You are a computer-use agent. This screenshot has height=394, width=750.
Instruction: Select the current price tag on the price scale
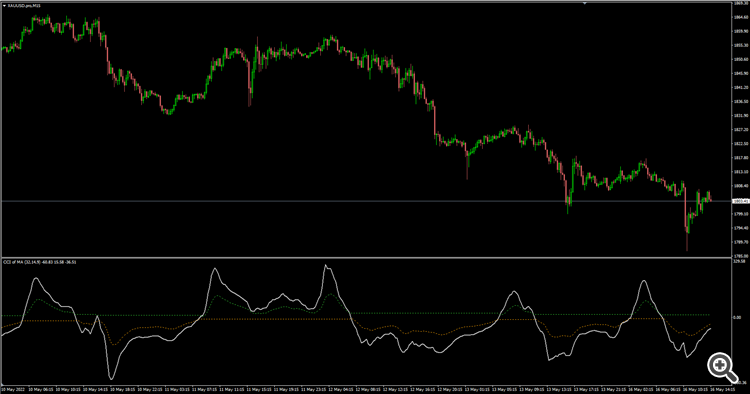(x=741, y=201)
